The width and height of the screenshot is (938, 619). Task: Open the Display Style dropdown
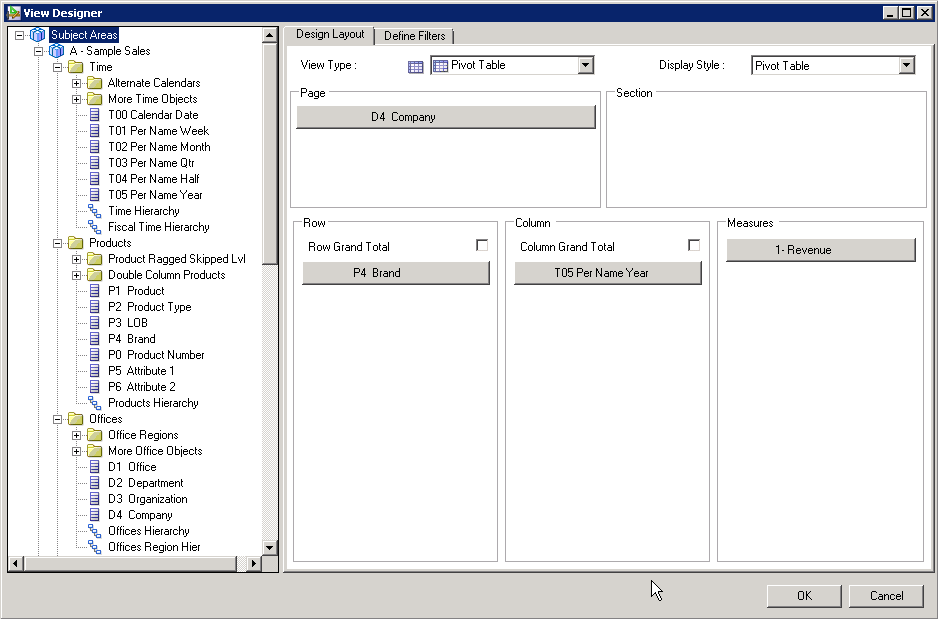click(908, 65)
